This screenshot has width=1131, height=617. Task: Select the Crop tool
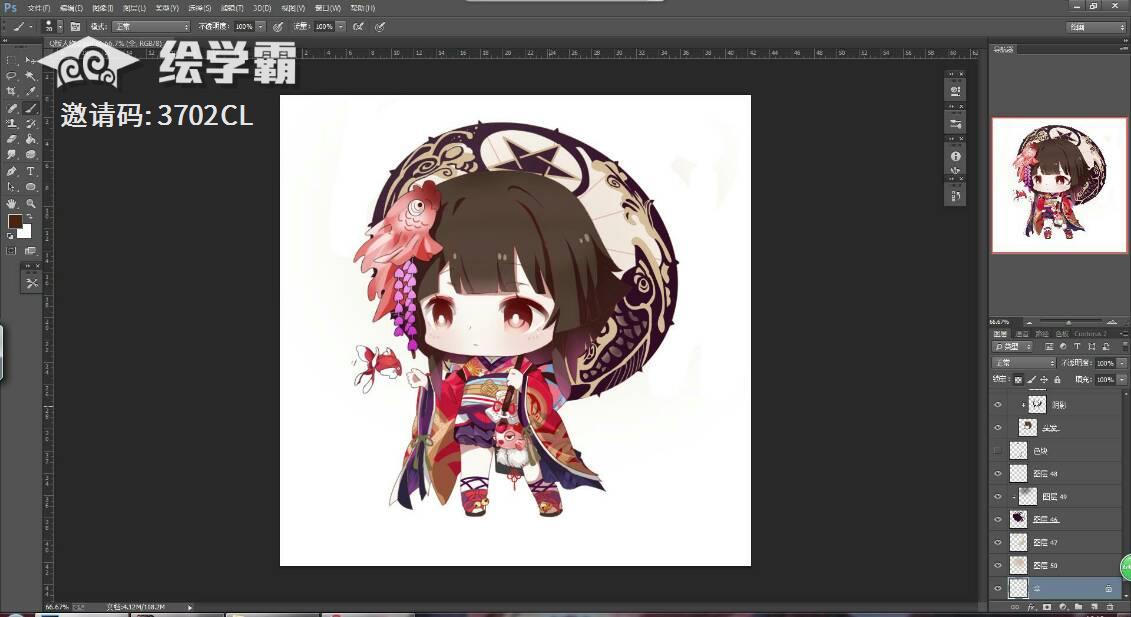click(x=12, y=92)
